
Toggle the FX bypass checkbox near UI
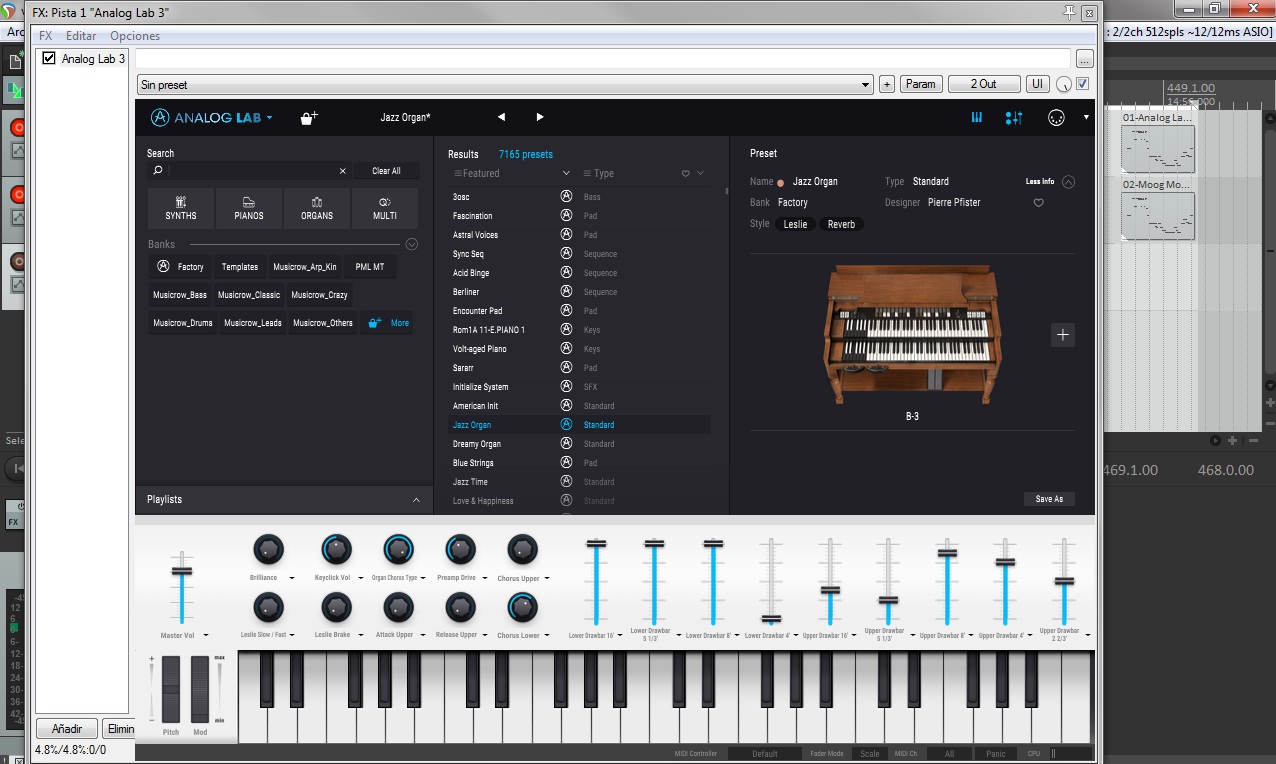[x=1082, y=84]
